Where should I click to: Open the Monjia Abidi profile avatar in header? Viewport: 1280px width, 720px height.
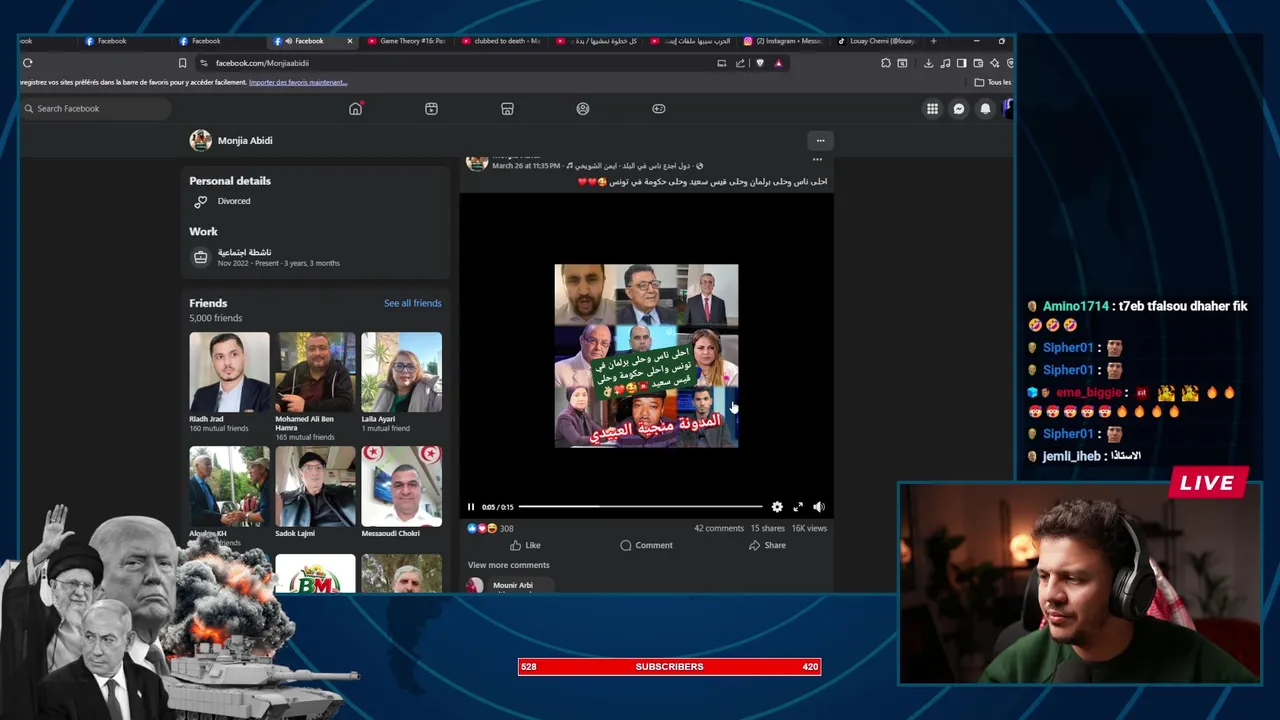click(x=200, y=140)
